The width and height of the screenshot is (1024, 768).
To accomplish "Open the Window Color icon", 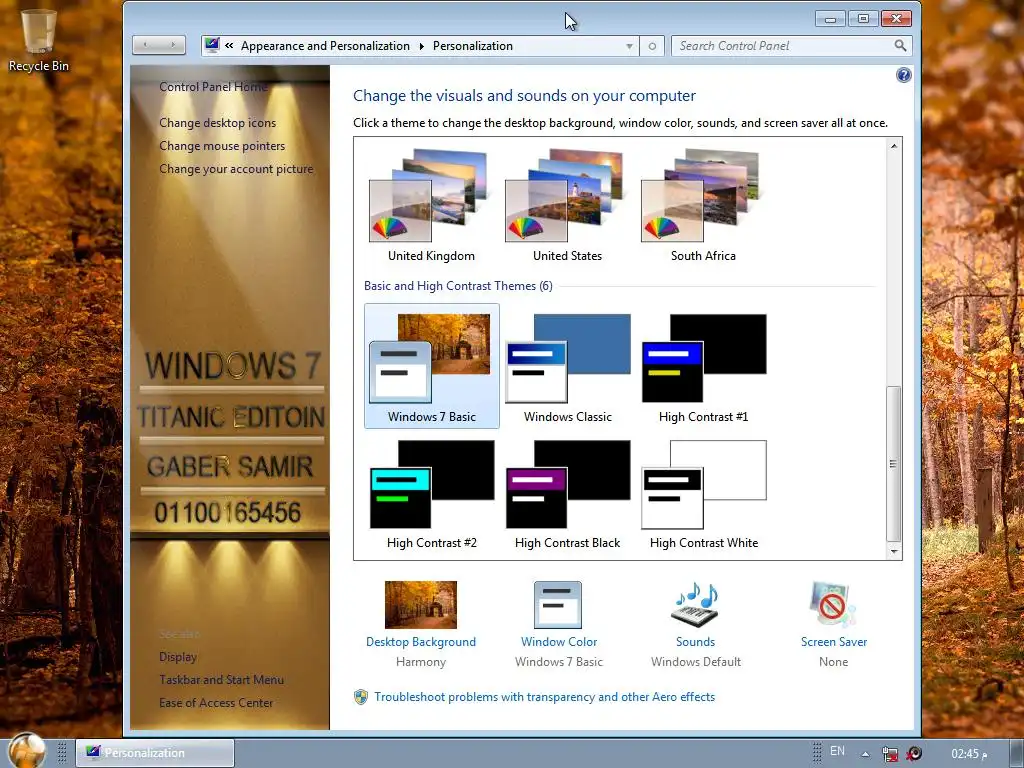I will tap(558, 605).
